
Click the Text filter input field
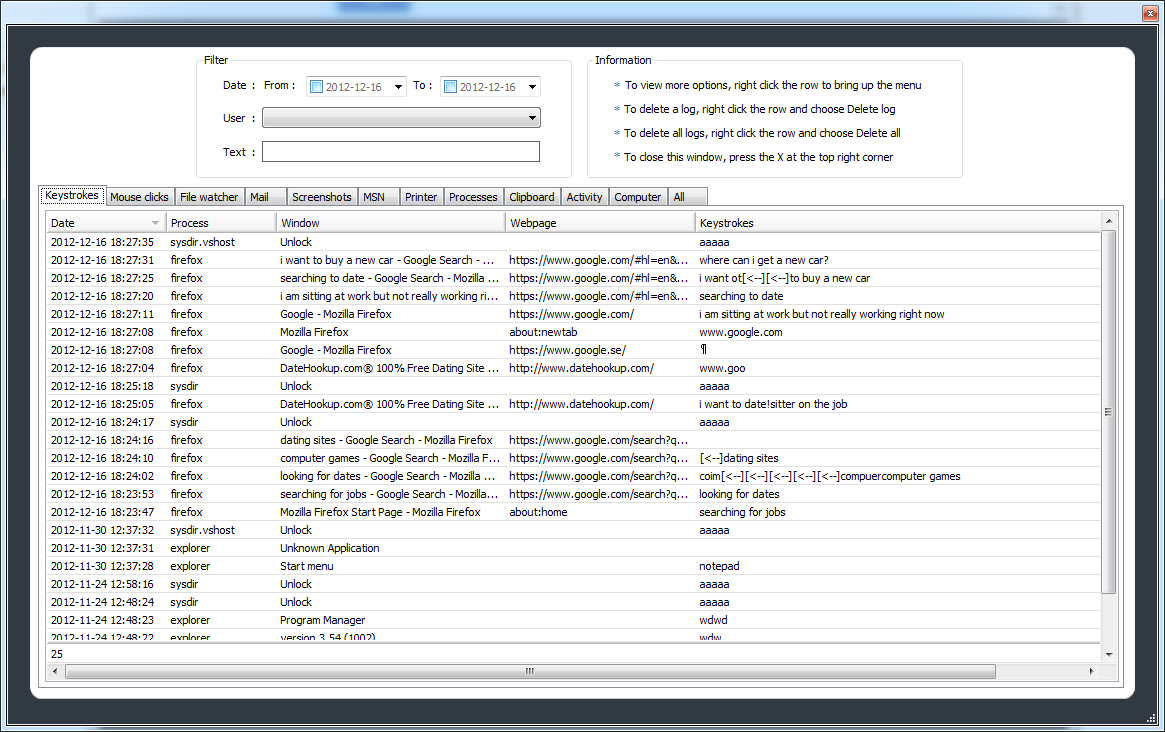pyautogui.click(x=400, y=152)
